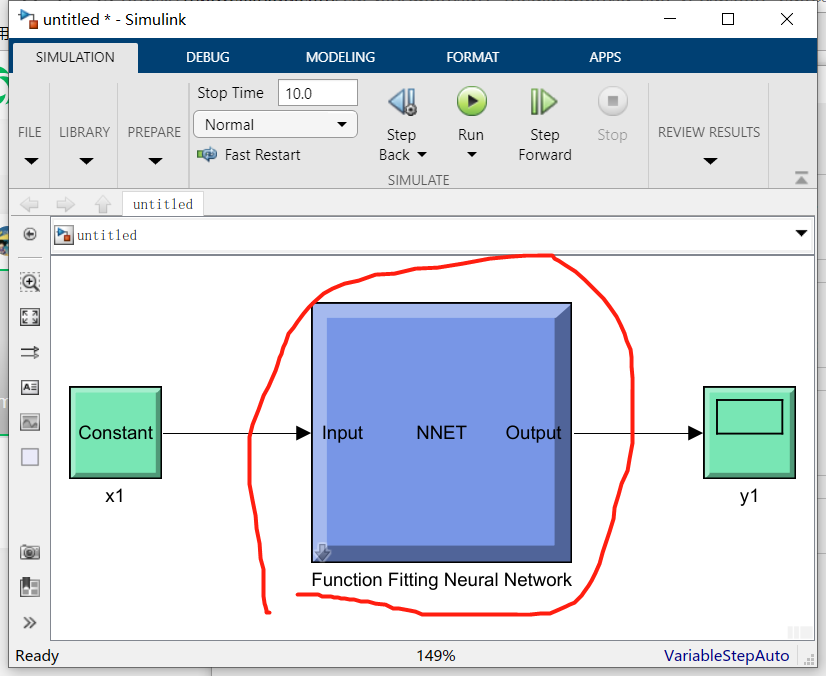The image size is (826, 676).
Task: Open the Image annotation tool
Action: click(30, 422)
